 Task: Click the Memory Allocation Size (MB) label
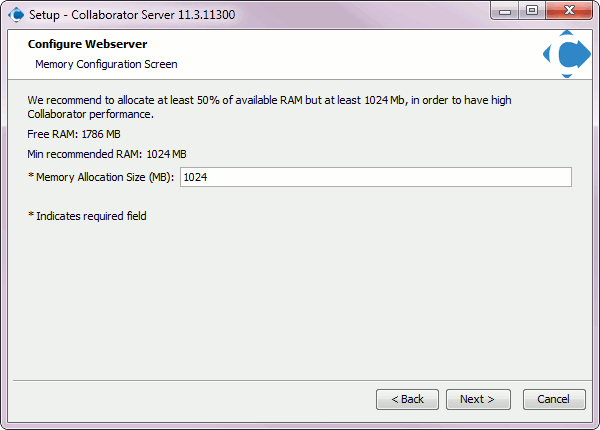[x=105, y=178]
